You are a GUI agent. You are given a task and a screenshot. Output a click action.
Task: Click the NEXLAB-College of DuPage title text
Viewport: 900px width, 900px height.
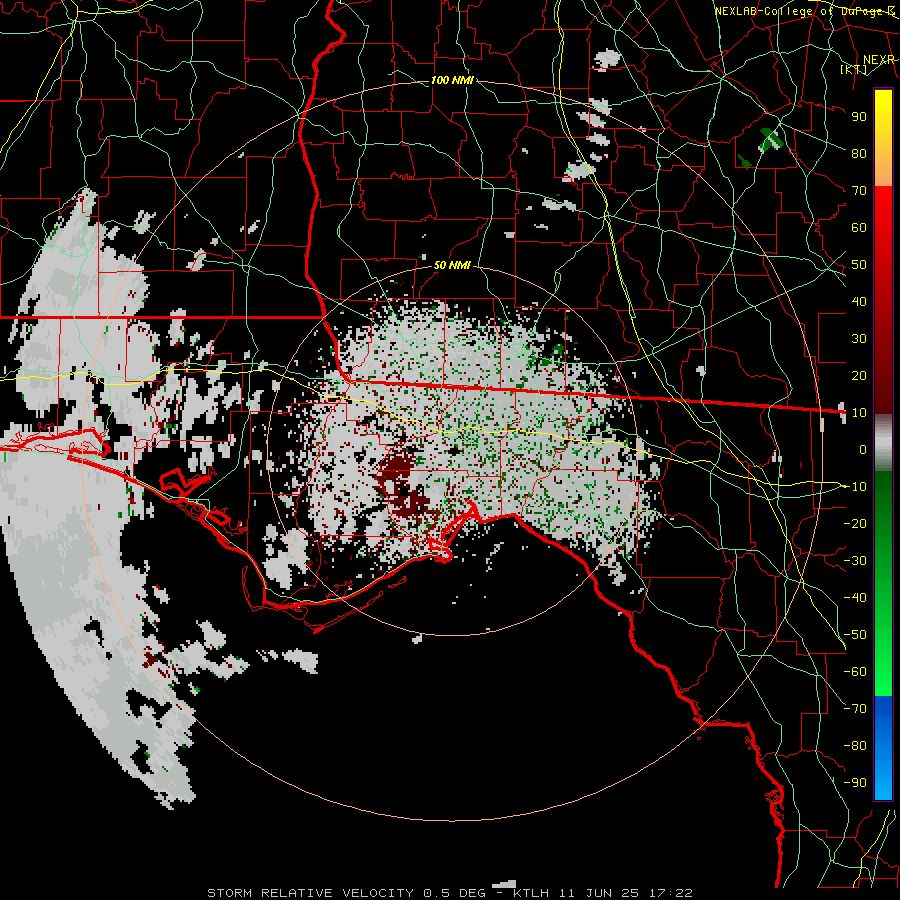coord(804,11)
